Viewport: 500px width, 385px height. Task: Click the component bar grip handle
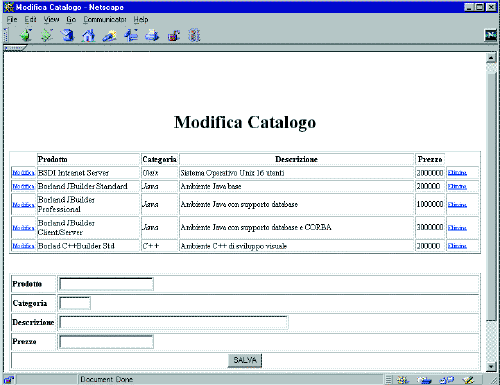388,379
